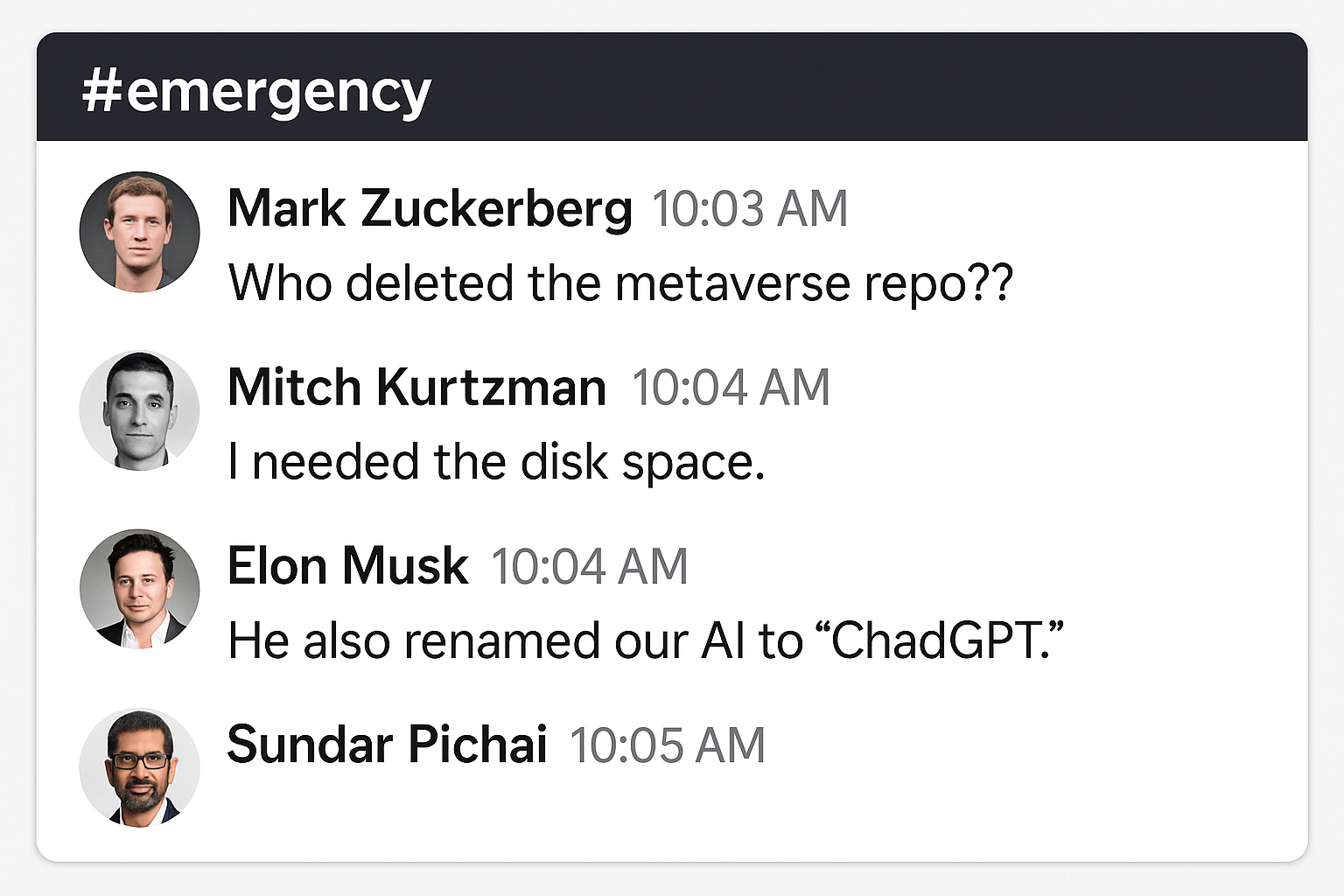Click the avatar next to Mitch Kurtzman's name
1344x896 pixels.
pyautogui.click(x=139, y=410)
